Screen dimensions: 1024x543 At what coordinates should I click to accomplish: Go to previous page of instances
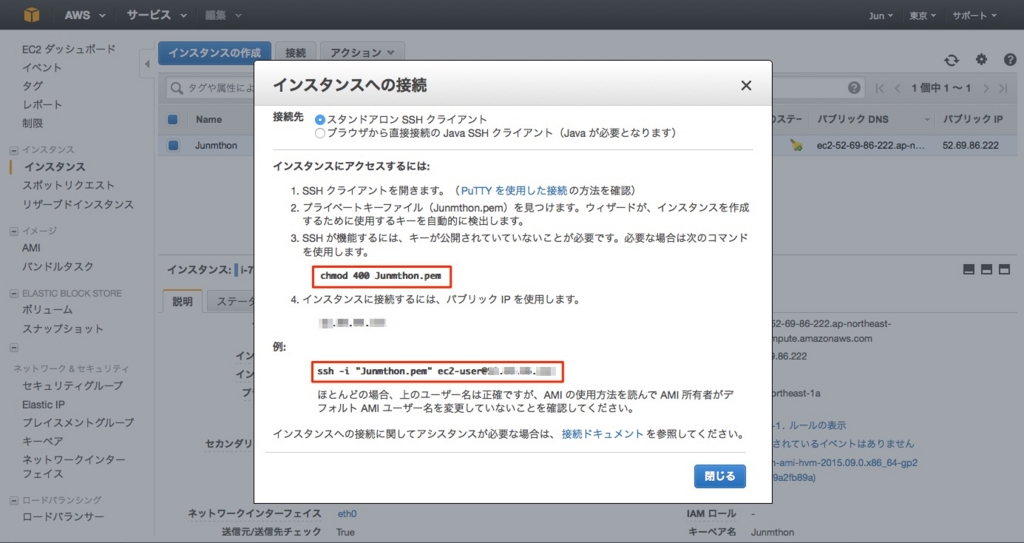coord(897,88)
